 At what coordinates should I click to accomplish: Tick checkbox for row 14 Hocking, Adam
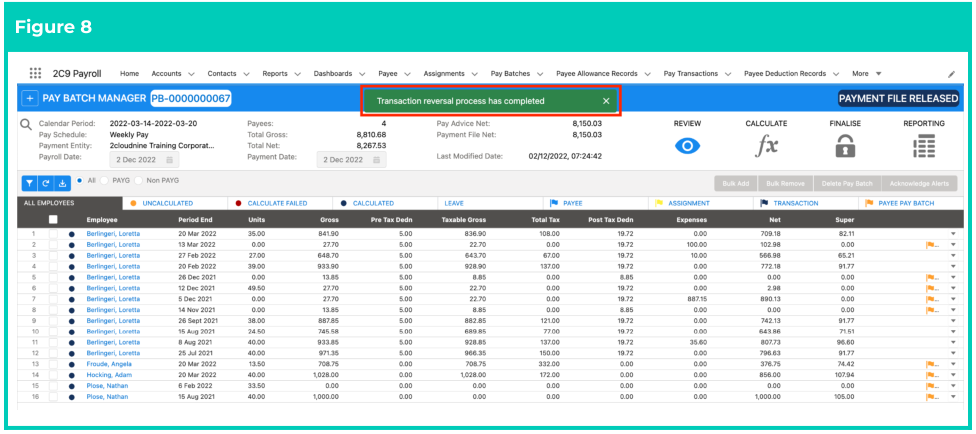(x=54, y=375)
